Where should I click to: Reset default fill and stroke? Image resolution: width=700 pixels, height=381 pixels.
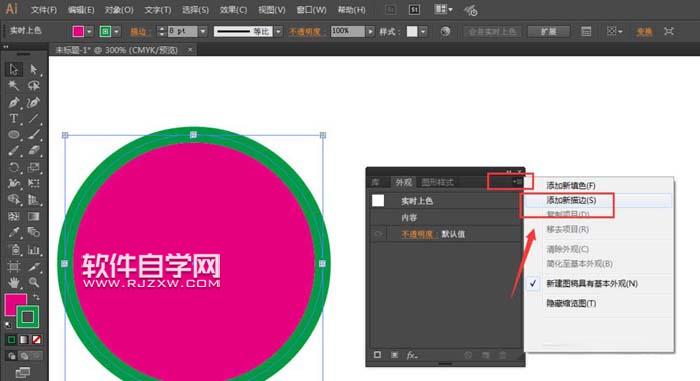click(8, 324)
